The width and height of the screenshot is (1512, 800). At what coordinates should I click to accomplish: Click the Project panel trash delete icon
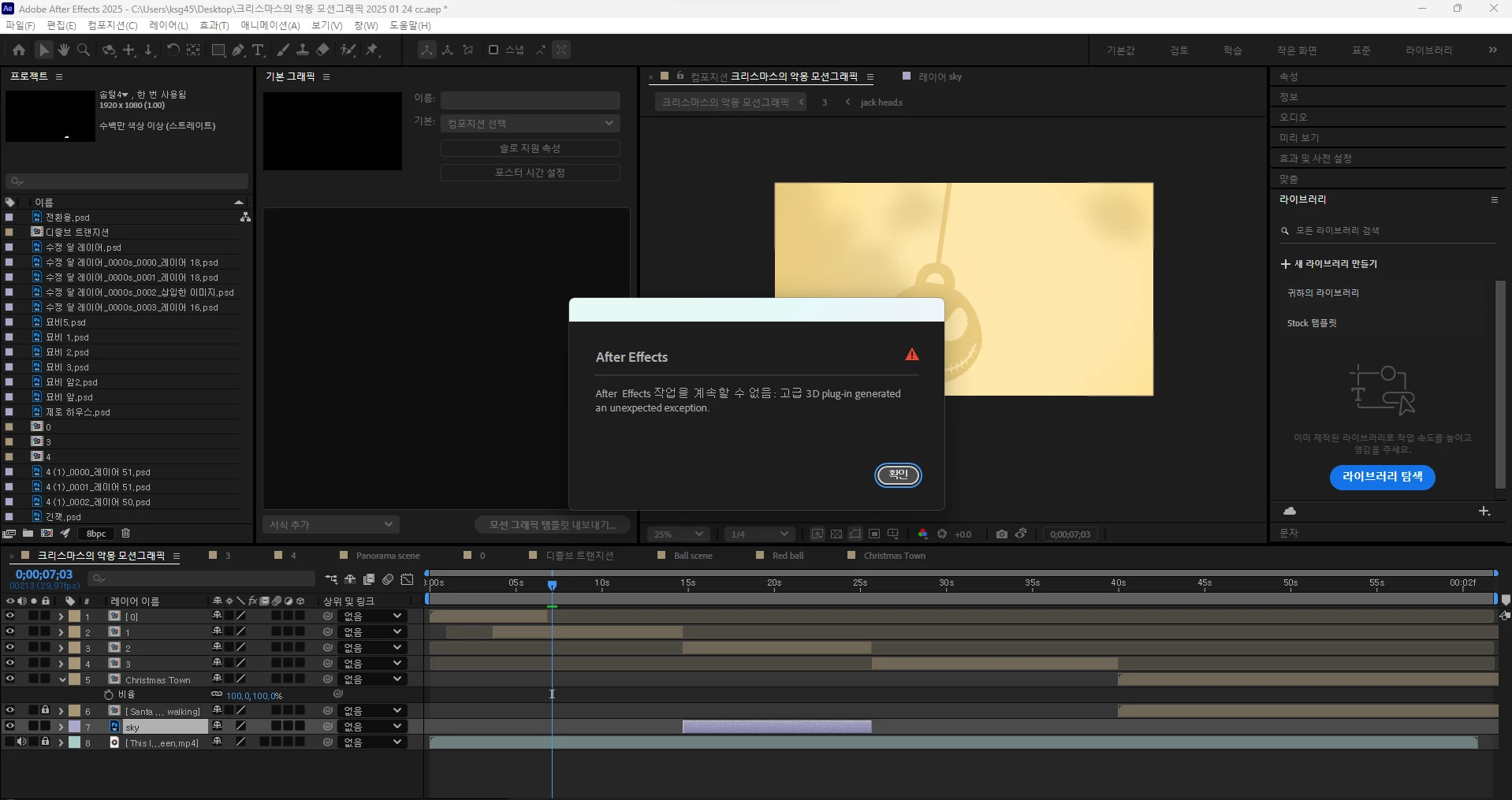(125, 533)
